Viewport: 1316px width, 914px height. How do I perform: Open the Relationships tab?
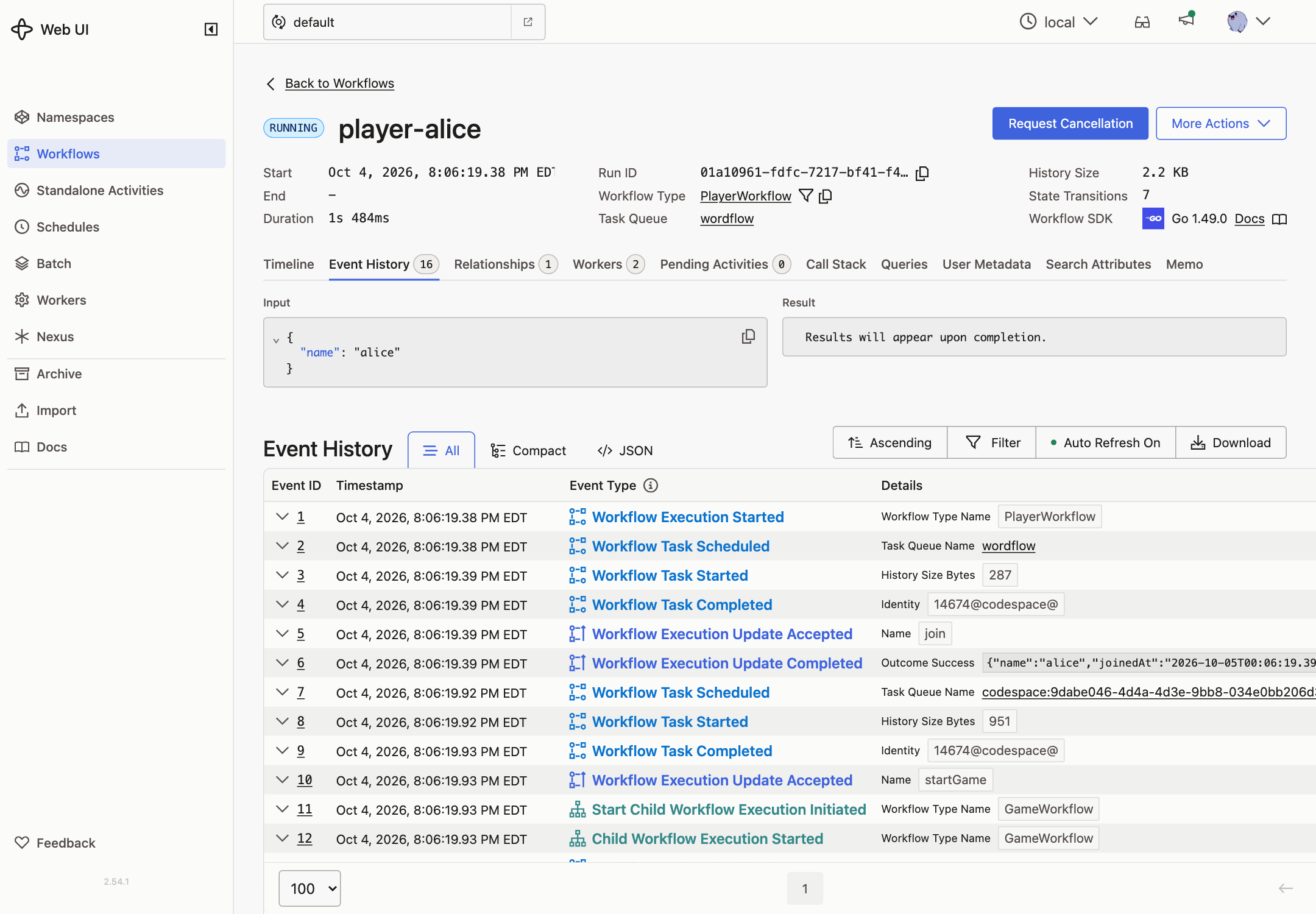click(x=506, y=264)
